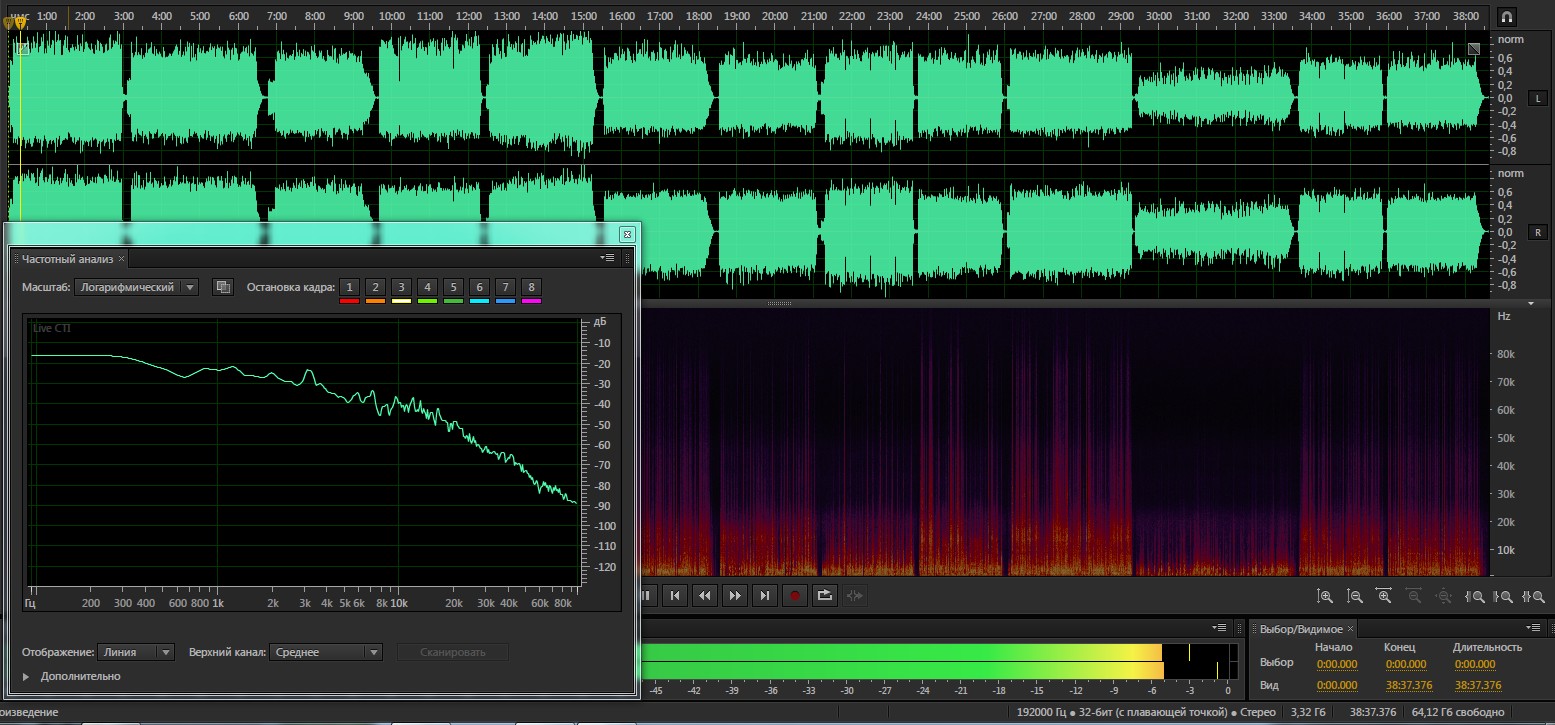This screenshot has height=725, width=1555.
Task: Toggle hold frame button 1
Action: coord(349,287)
